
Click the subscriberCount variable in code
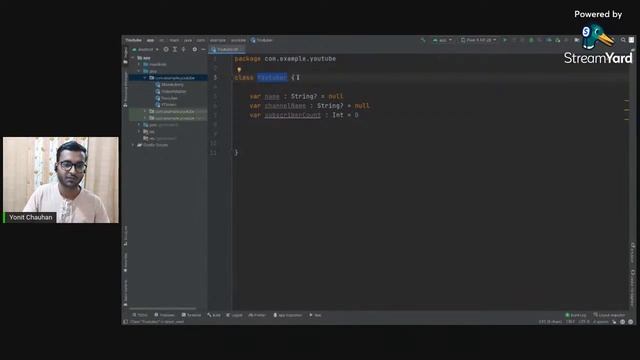[x=293, y=115]
